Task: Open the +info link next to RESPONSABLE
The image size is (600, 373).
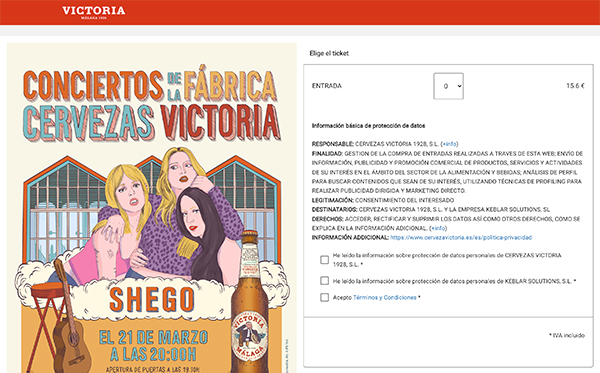Action: coord(450,144)
